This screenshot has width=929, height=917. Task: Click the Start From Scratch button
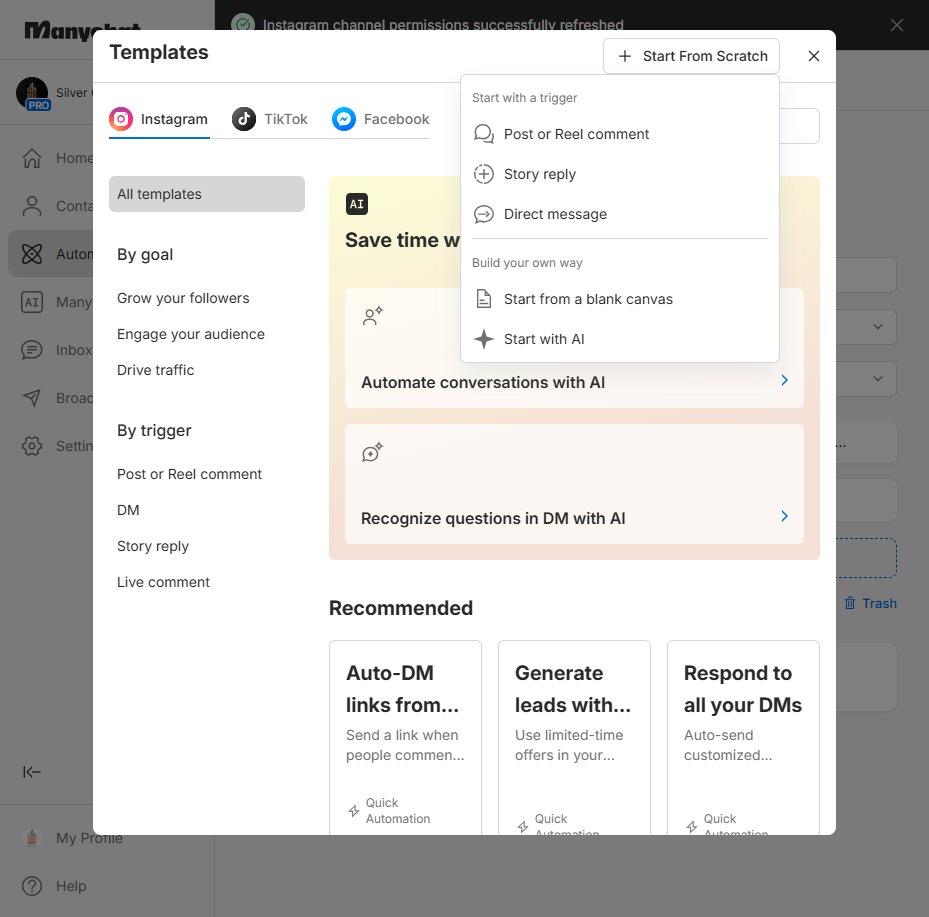691,56
